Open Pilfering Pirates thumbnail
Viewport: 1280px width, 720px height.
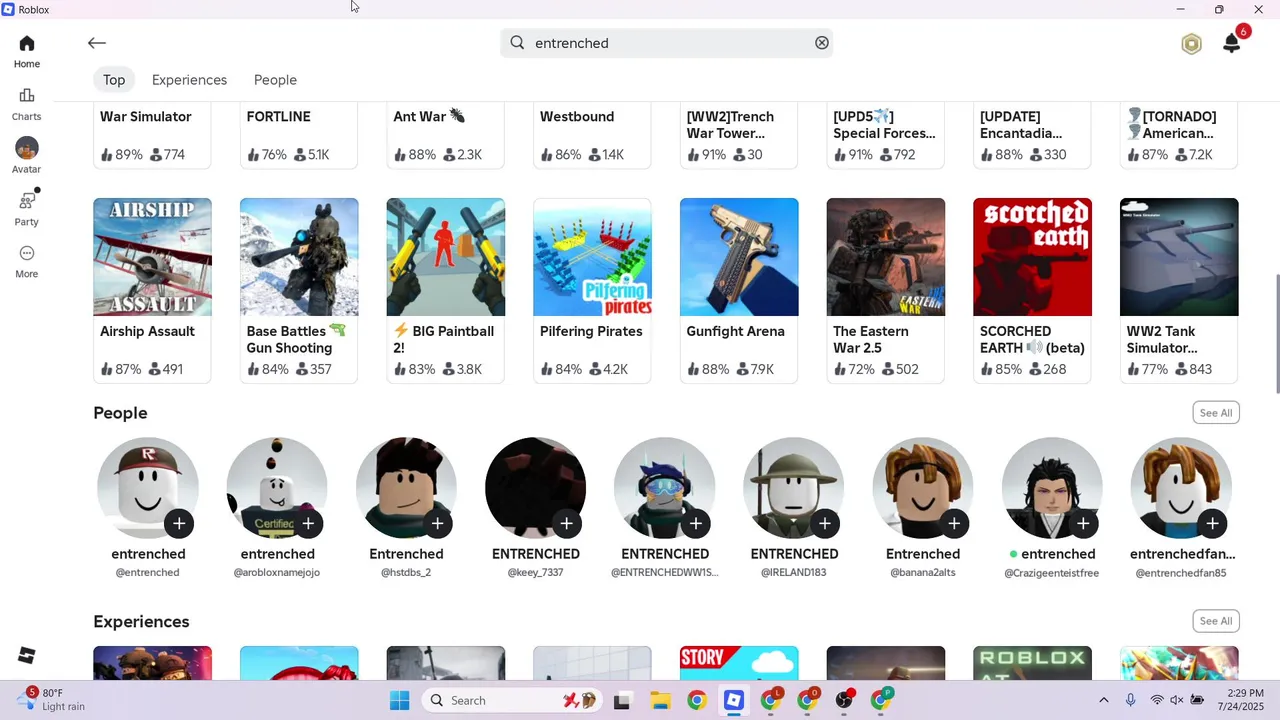coord(592,257)
